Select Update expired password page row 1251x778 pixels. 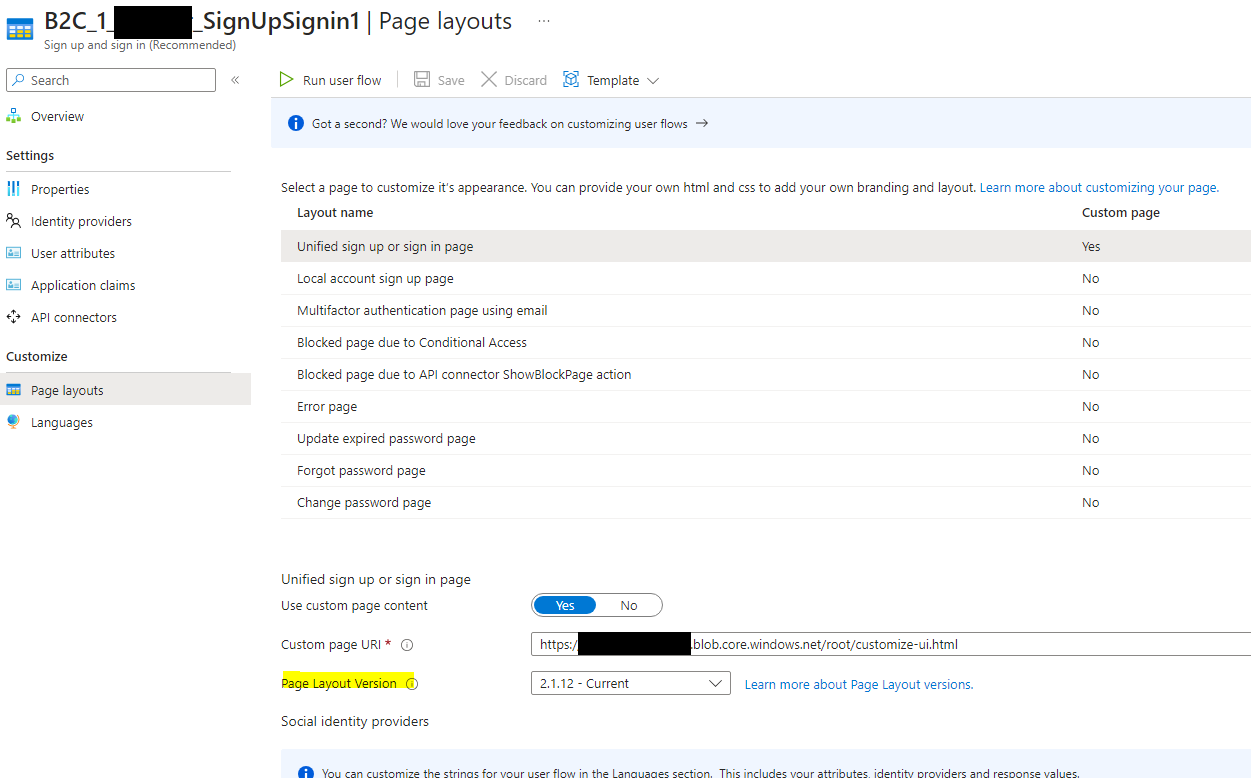[x=765, y=438]
